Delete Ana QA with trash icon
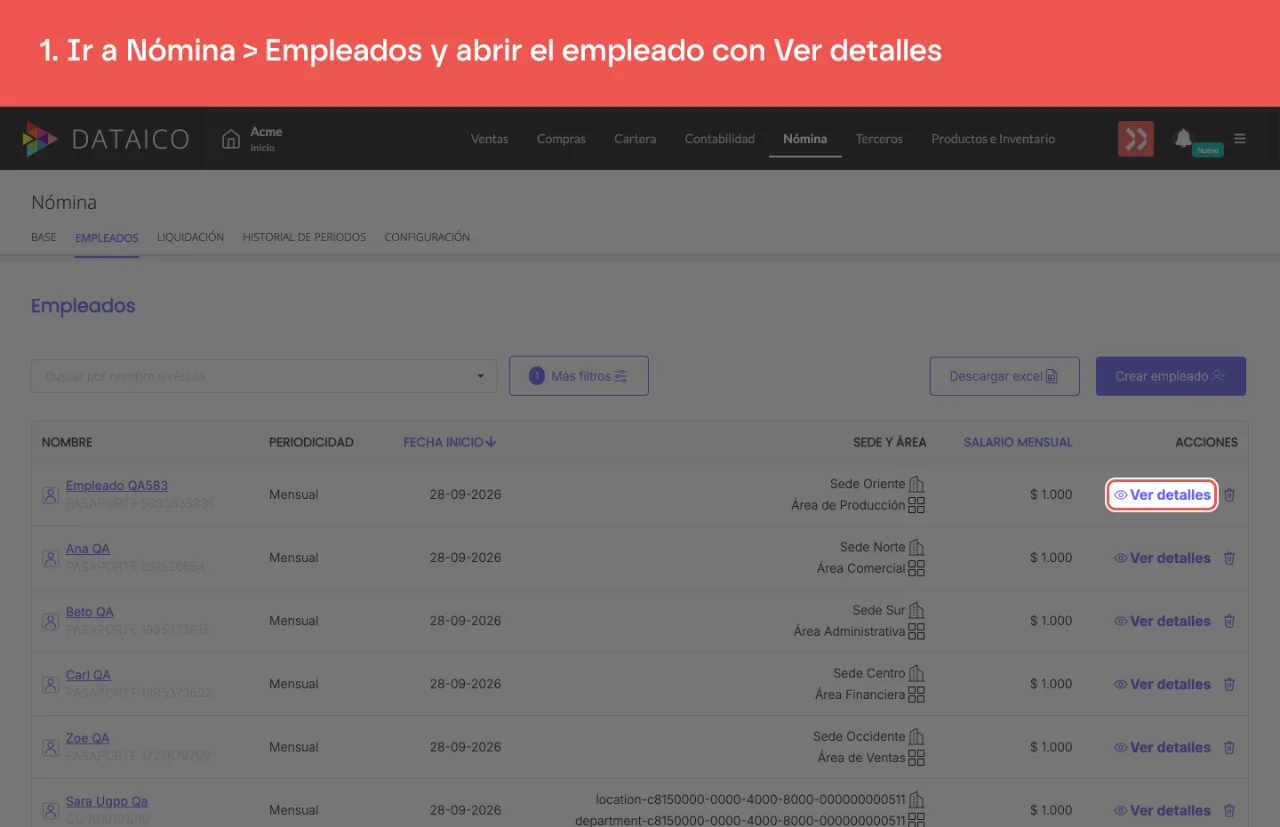The image size is (1280, 827). [x=1230, y=558]
